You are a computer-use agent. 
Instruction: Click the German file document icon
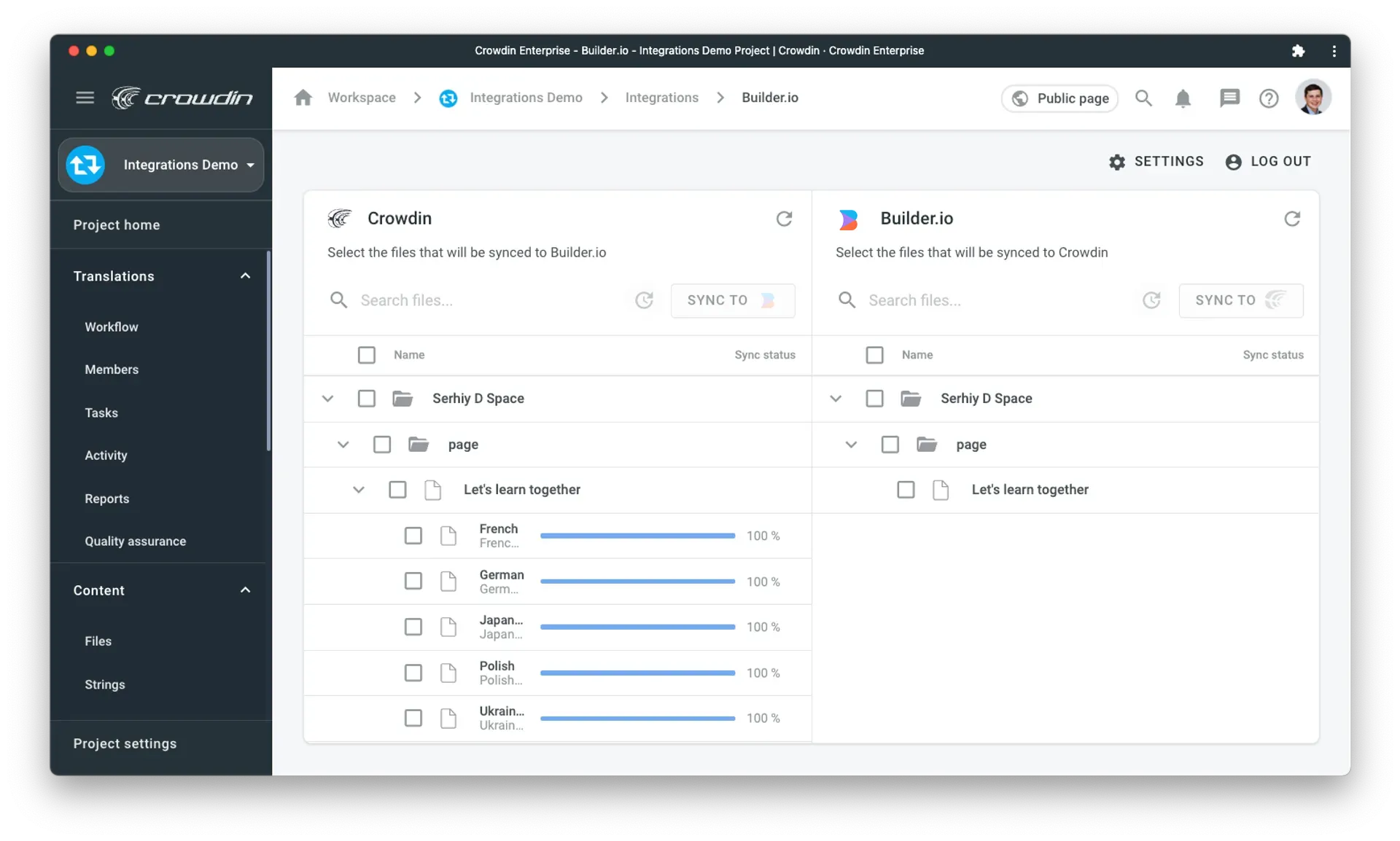click(448, 581)
